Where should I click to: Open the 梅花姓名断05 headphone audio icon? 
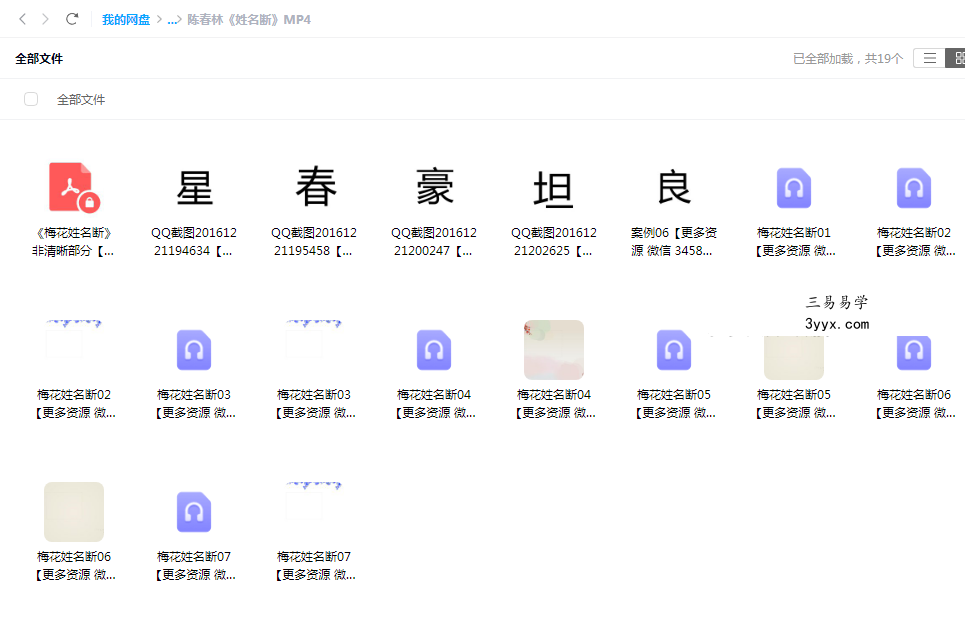pos(674,350)
